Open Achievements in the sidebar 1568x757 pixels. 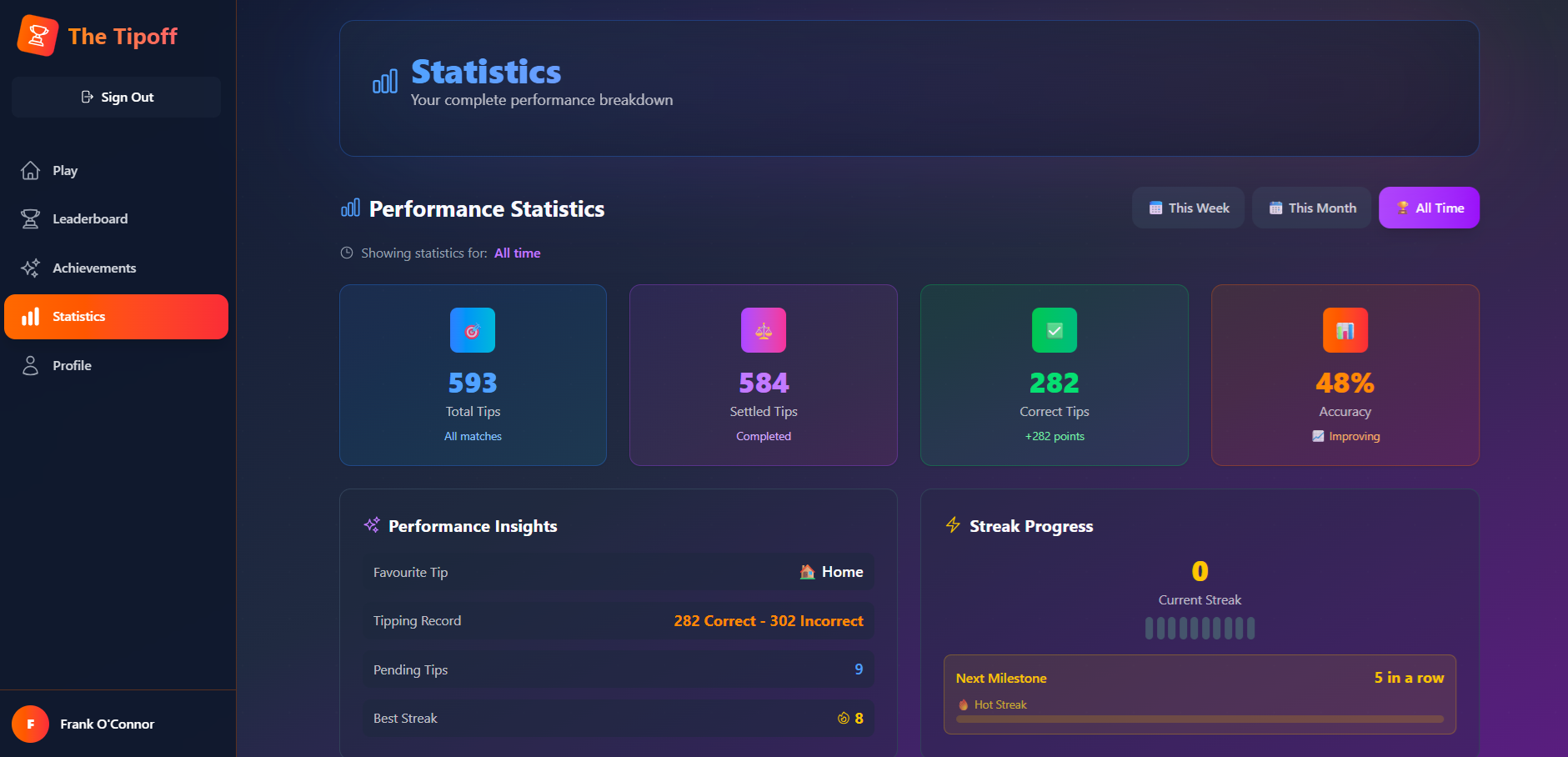tap(94, 268)
